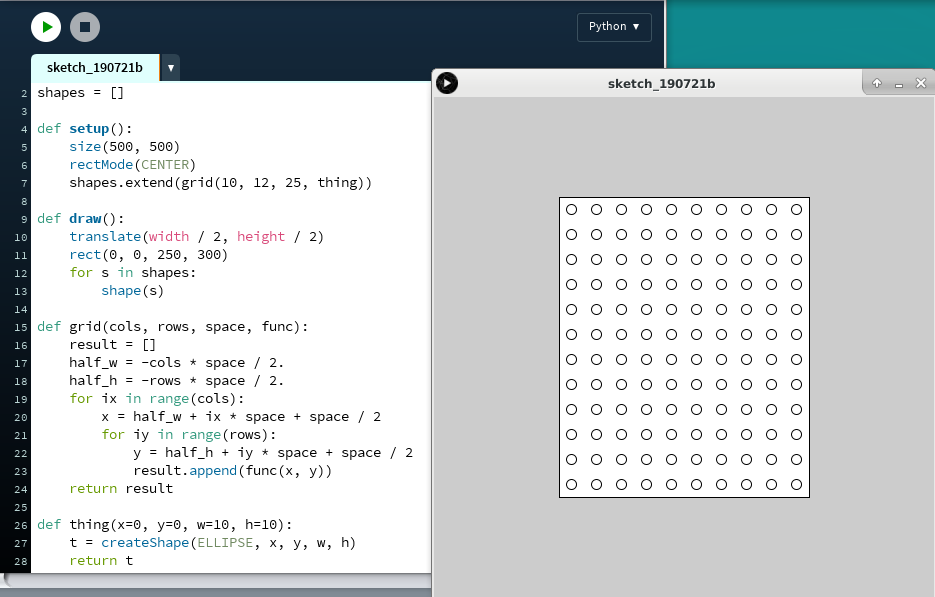The height and width of the screenshot is (597, 935).
Task: Minimize the sketch output window
Action: [x=899, y=84]
